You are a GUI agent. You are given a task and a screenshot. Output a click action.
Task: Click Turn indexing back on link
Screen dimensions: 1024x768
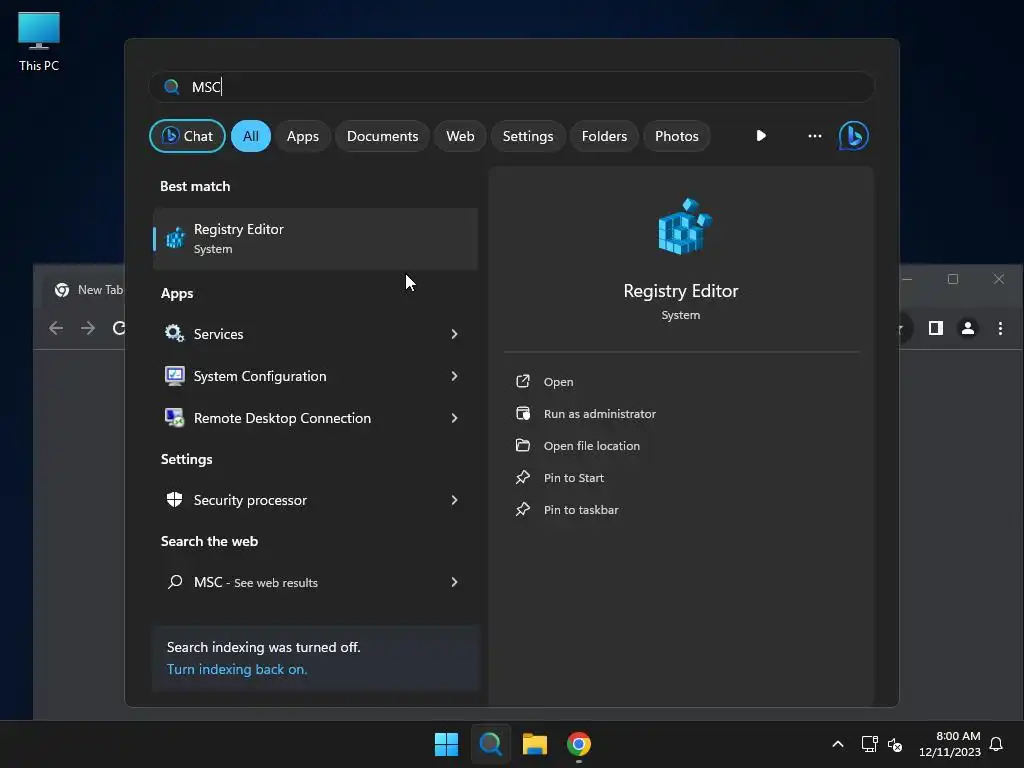click(237, 669)
